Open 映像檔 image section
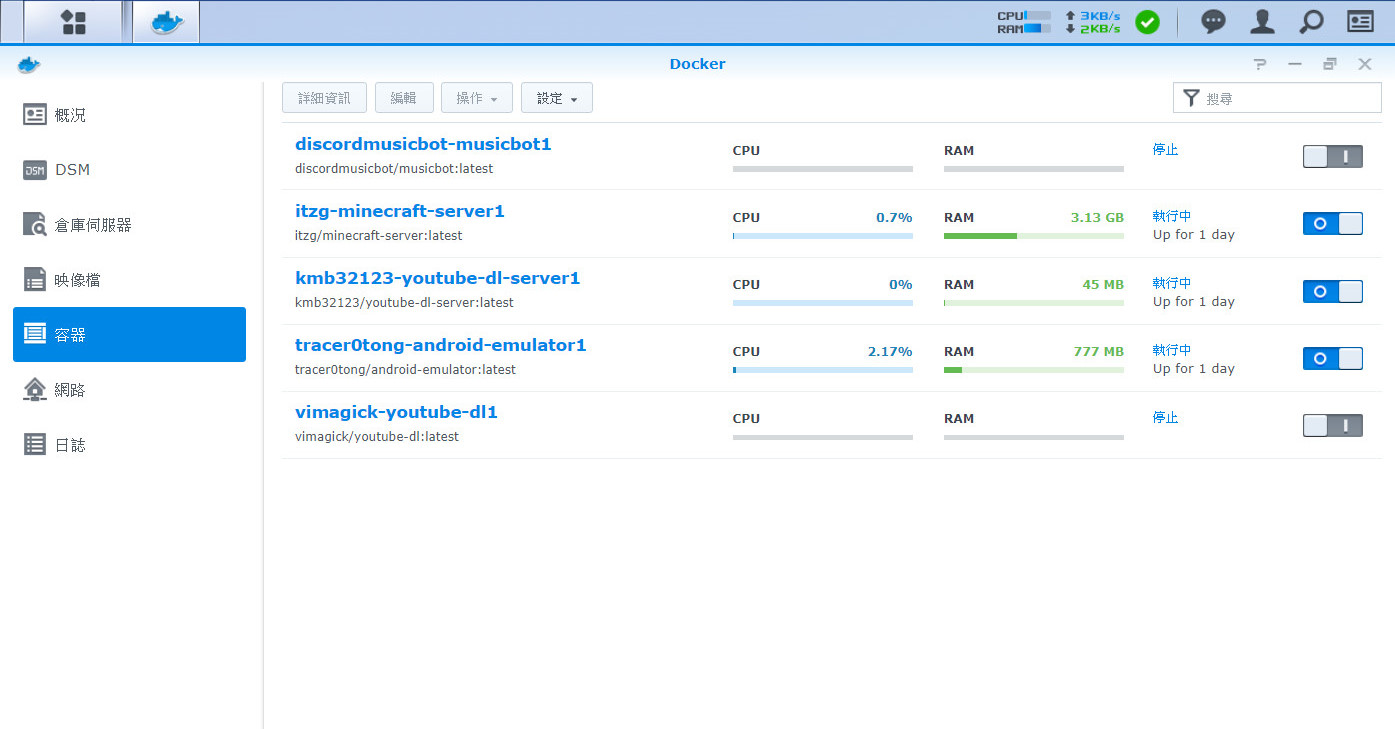 click(129, 280)
